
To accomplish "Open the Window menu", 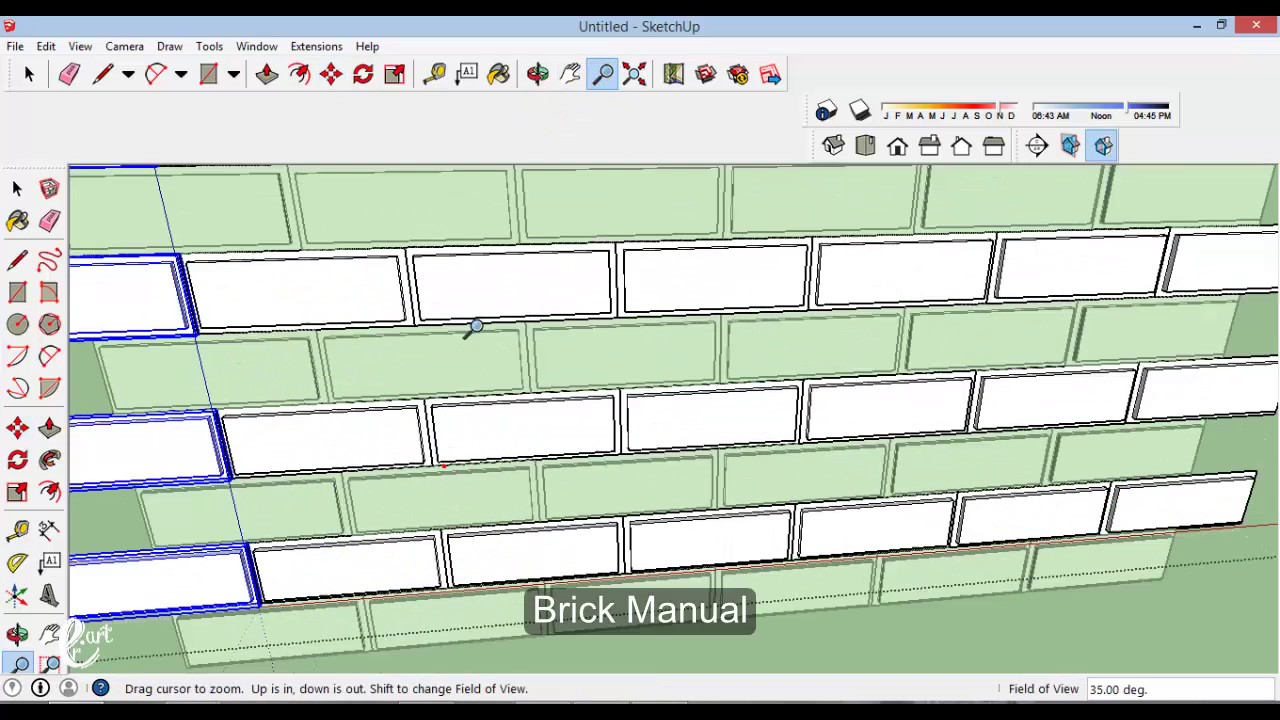I will [257, 46].
